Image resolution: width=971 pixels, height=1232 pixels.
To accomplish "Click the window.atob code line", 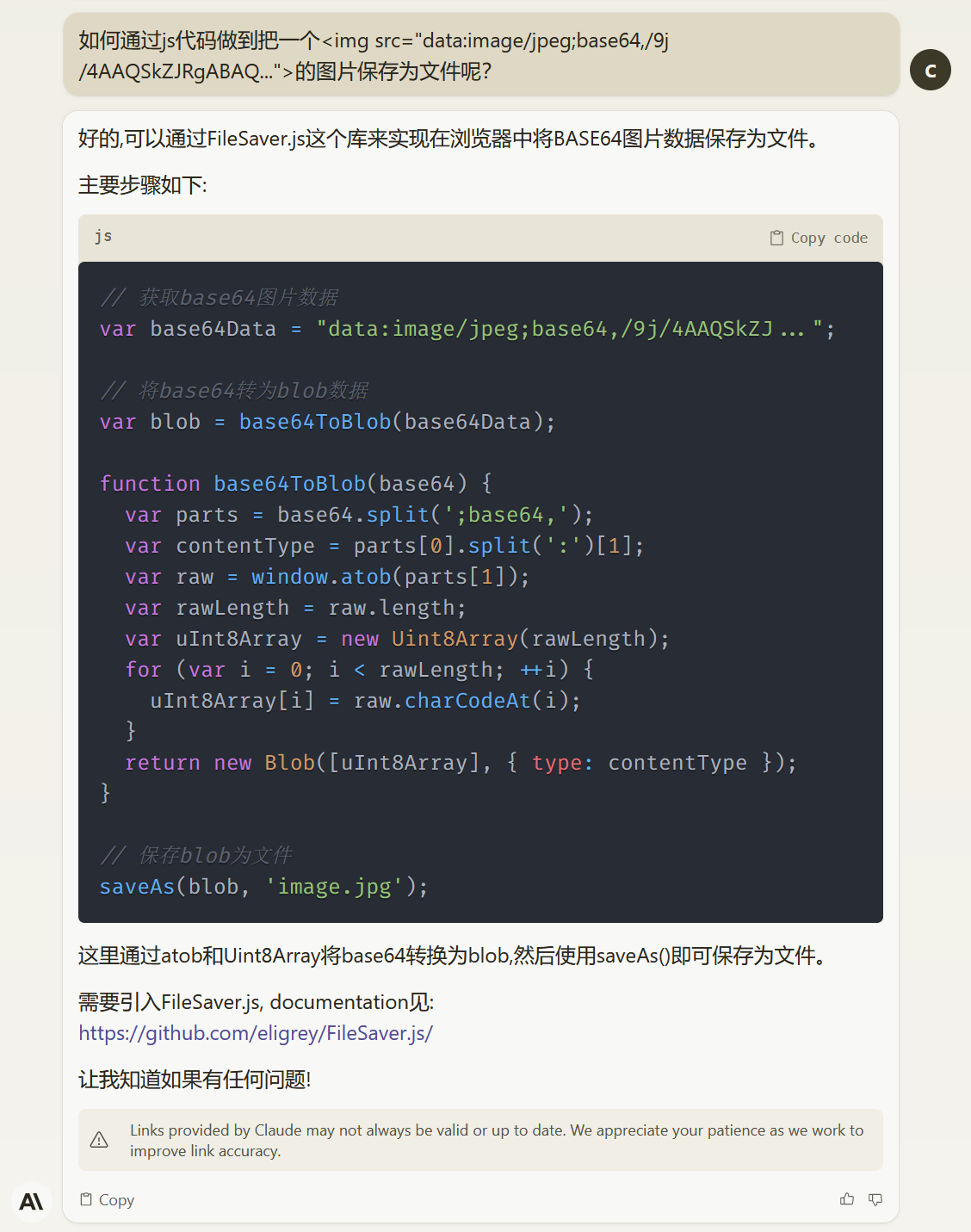I will pyautogui.click(x=327, y=577).
